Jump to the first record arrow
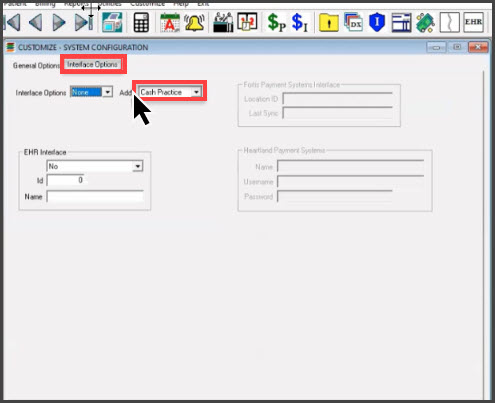Image resolution: width=495 pixels, height=403 pixels. tap(13, 23)
